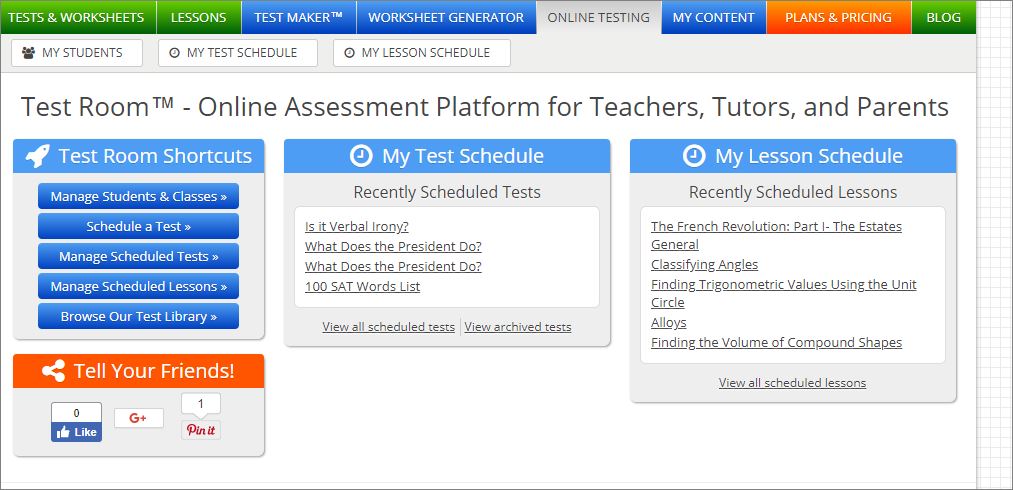
Task: Click the Pinterest Pin it button
Action: 201,430
